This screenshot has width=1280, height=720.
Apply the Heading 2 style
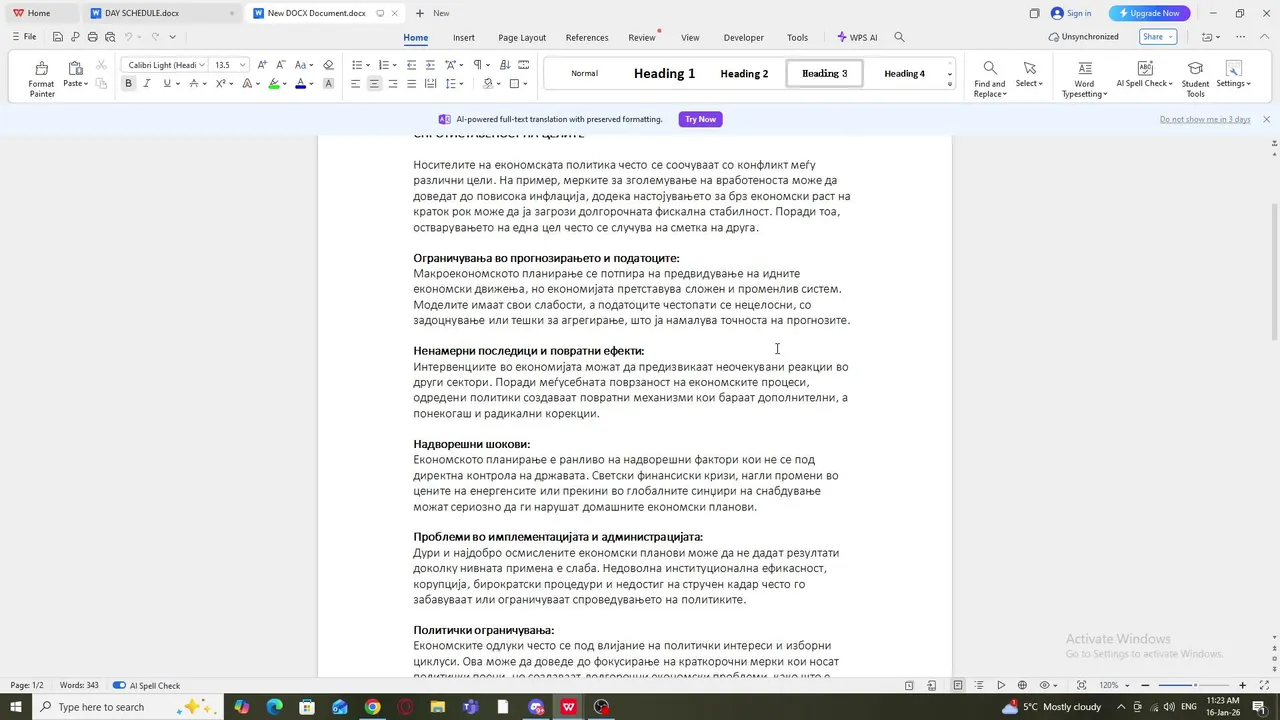point(744,73)
